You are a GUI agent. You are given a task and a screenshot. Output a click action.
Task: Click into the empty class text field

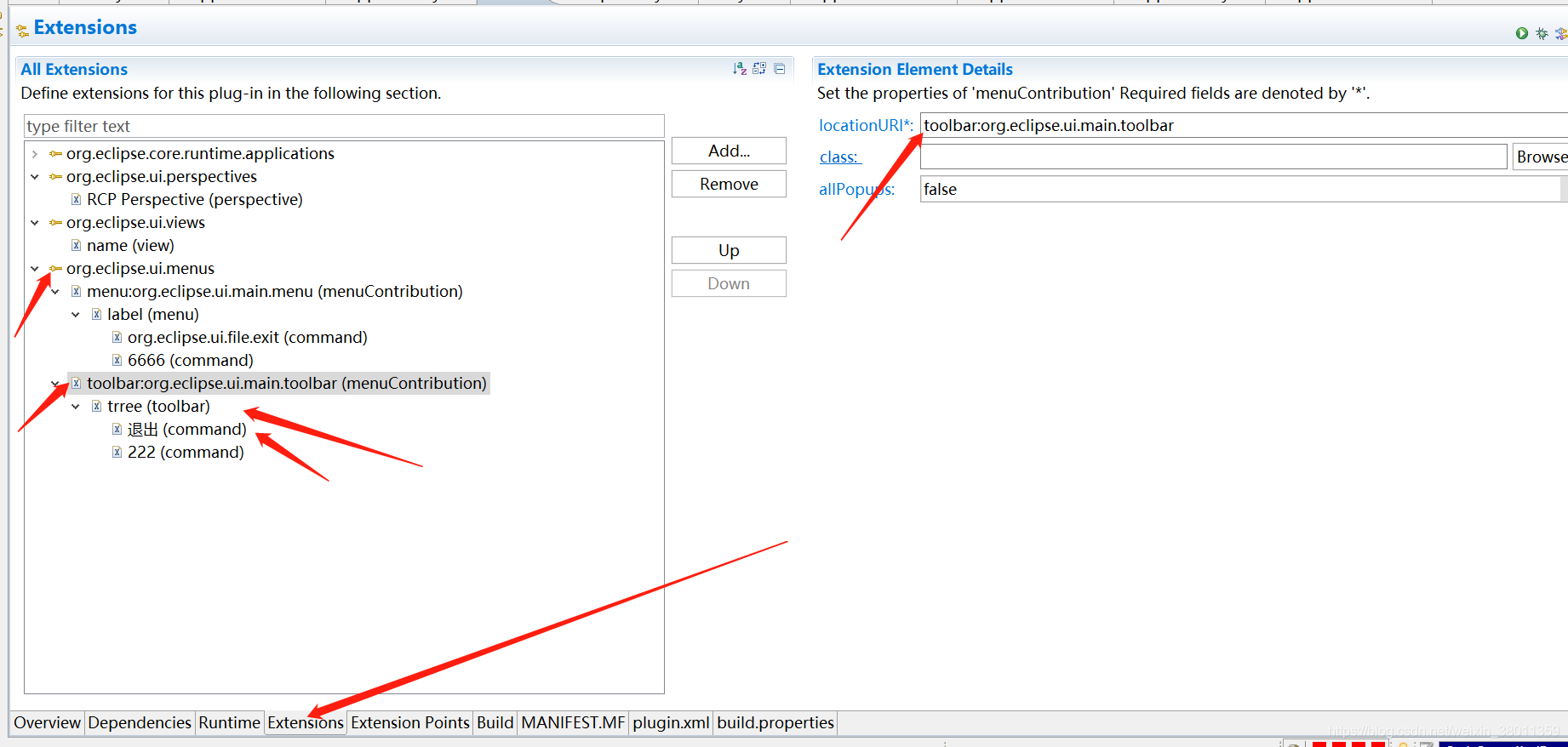point(1213,157)
